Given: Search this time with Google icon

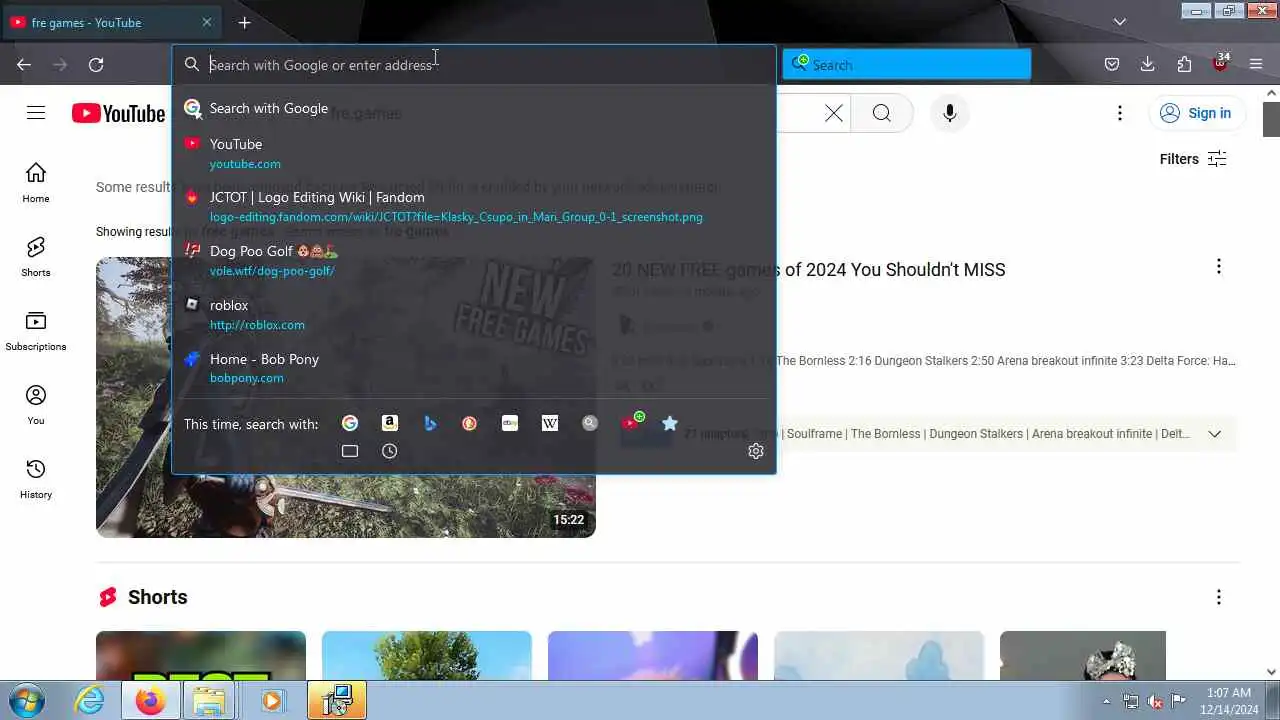Looking at the screenshot, I should 350,423.
